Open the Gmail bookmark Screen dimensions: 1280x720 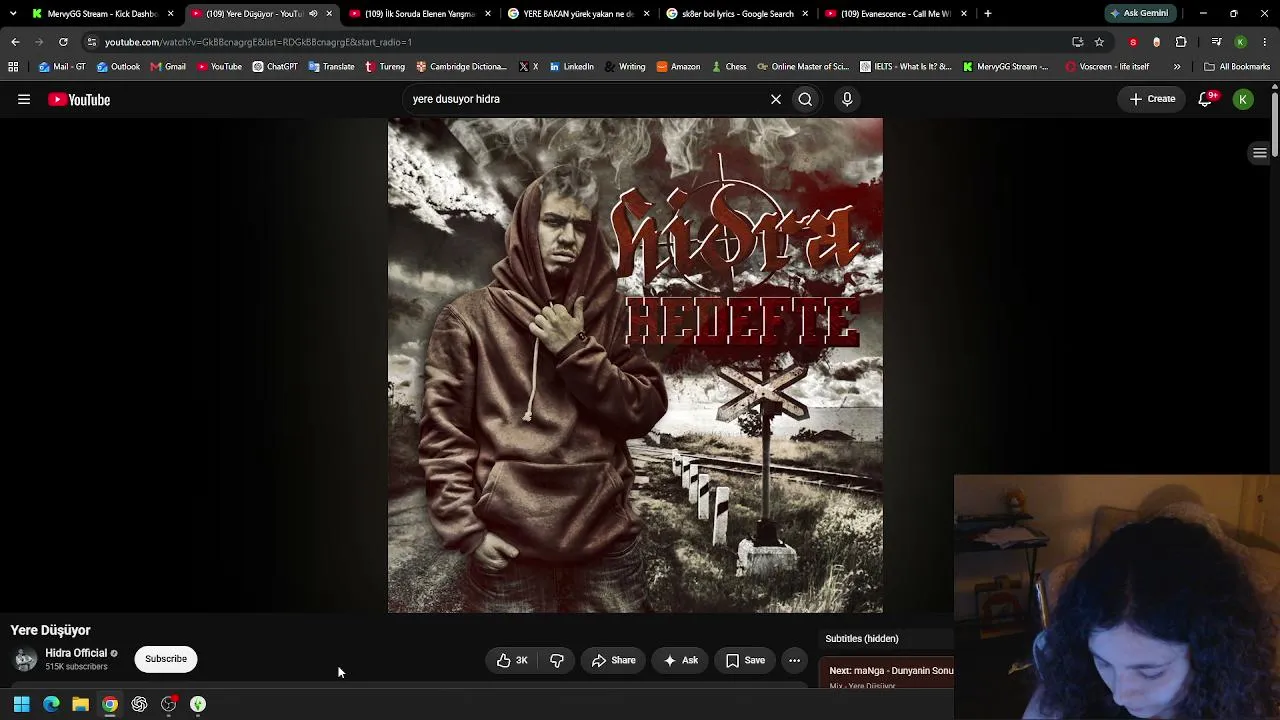(168, 67)
